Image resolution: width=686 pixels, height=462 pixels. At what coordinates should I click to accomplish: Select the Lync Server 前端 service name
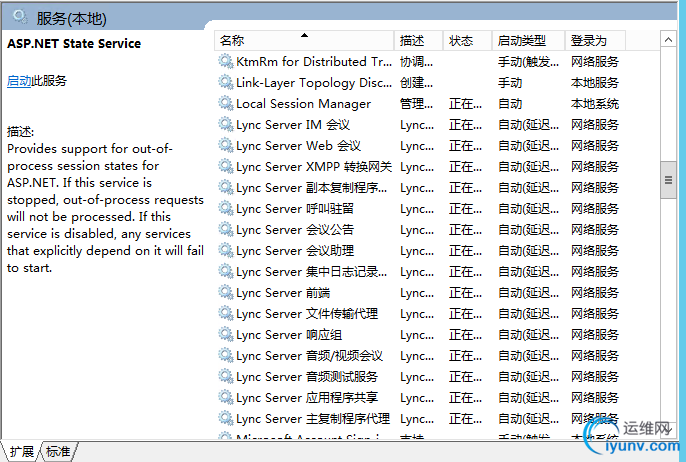point(283,293)
